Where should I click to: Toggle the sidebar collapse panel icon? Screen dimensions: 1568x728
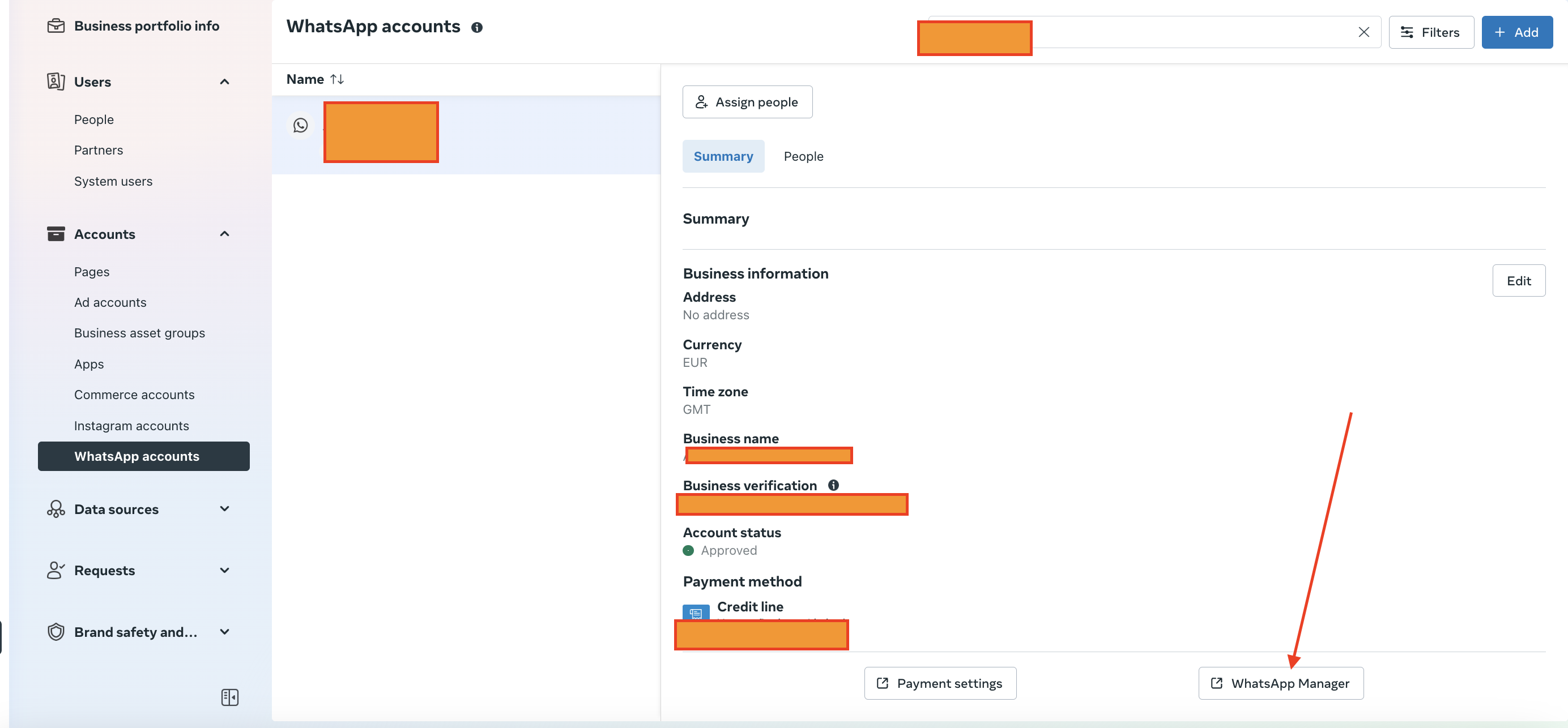click(x=229, y=697)
